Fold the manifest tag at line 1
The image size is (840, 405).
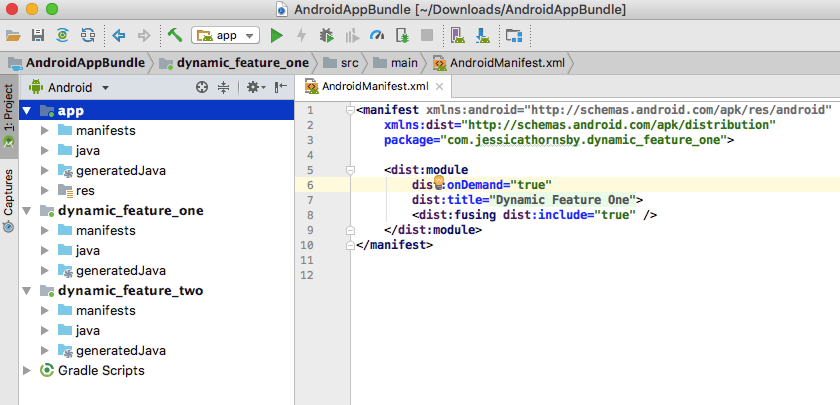tap(351, 110)
